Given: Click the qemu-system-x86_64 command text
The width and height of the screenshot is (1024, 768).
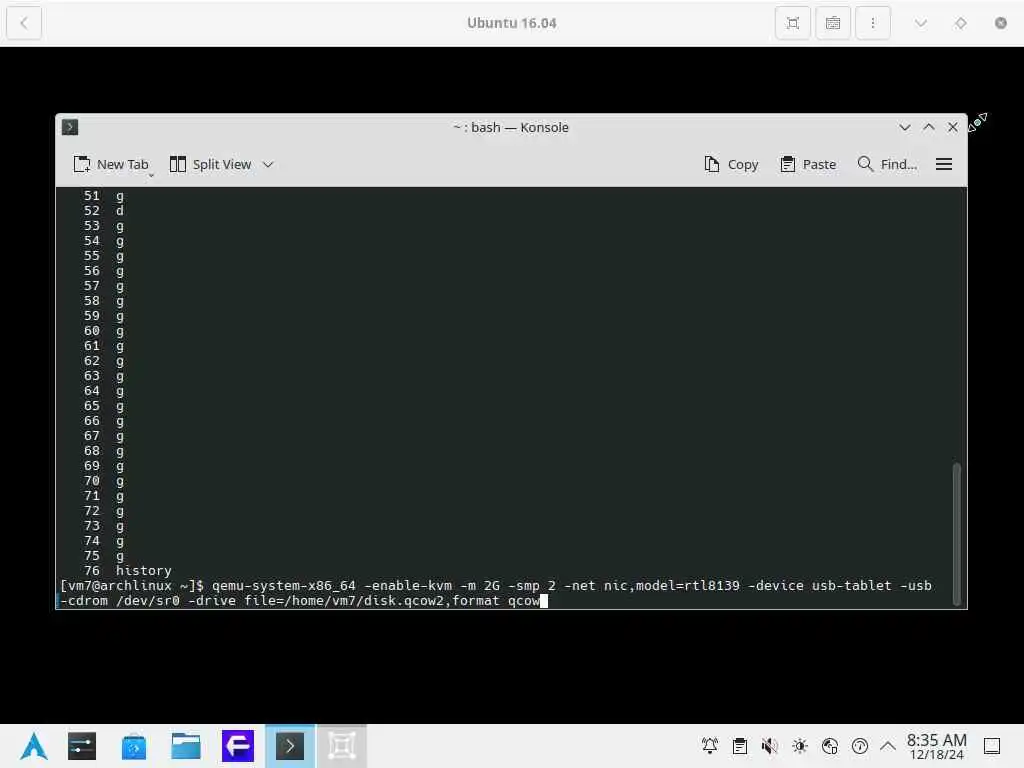Looking at the screenshot, I should click(284, 586).
